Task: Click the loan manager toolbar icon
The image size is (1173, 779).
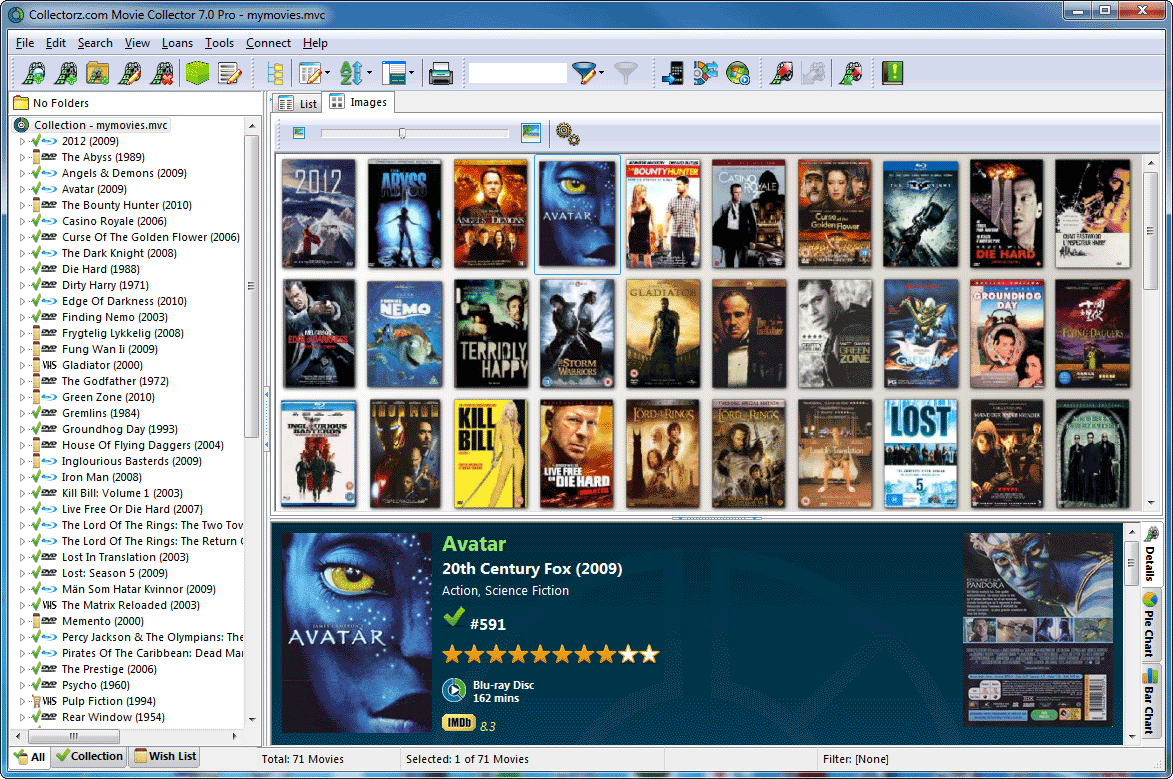Action: pyautogui.click(x=851, y=73)
